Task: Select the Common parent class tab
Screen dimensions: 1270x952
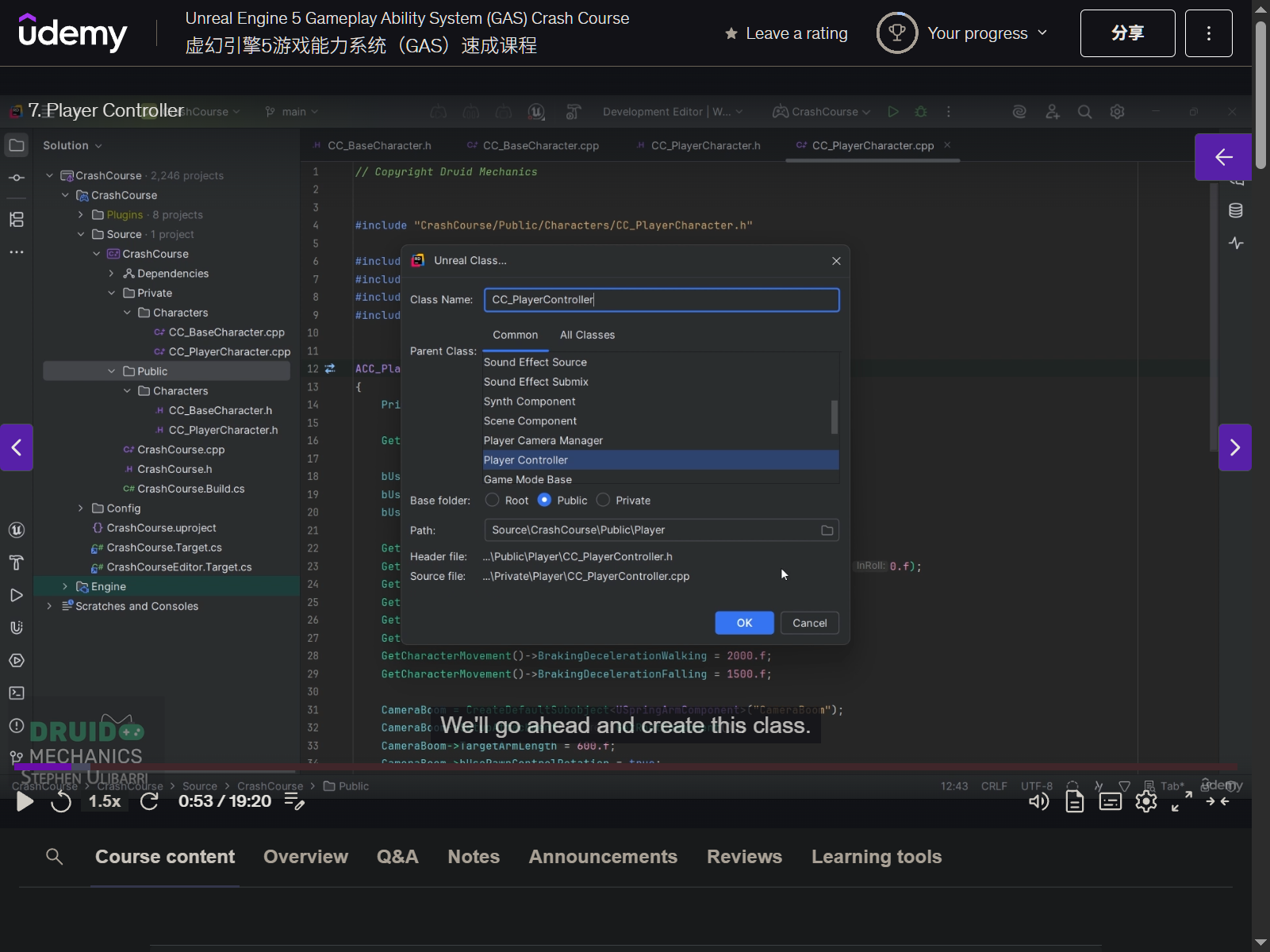Action: pos(516,336)
